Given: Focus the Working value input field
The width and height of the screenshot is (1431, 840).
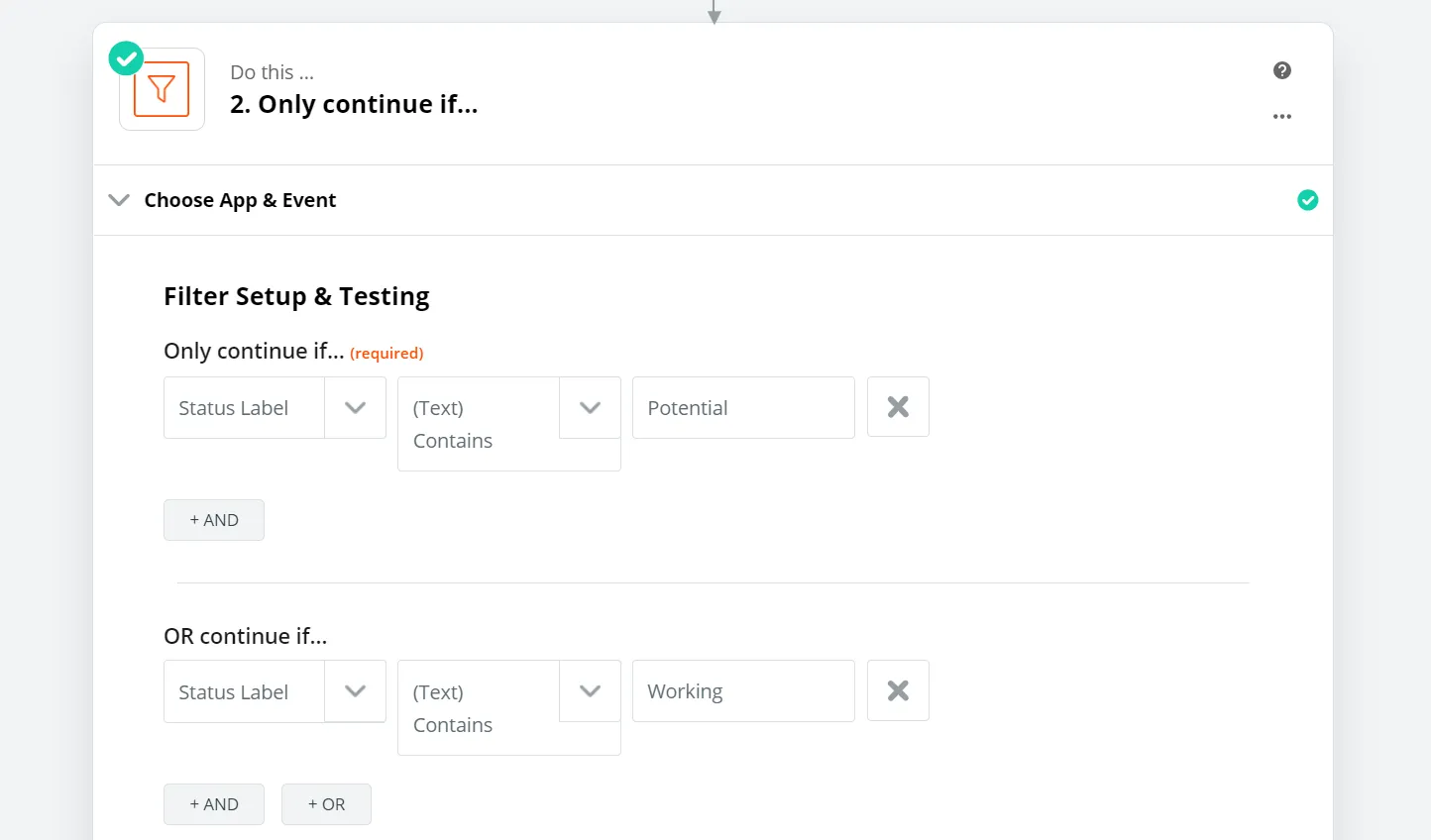Looking at the screenshot, I should click(743, 691).
